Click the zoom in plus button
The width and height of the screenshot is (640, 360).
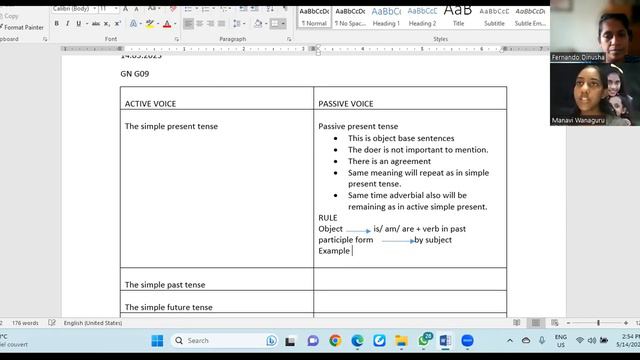626,323
